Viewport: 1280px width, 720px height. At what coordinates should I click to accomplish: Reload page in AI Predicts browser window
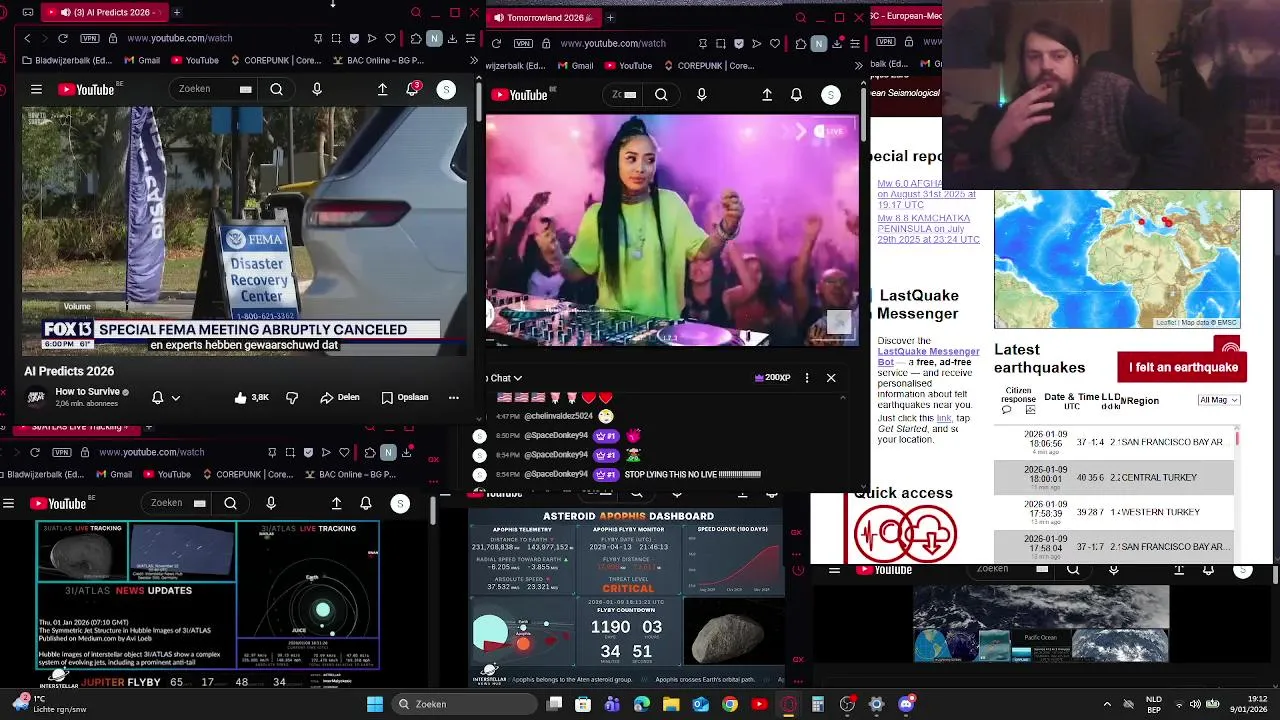[63, 38]
